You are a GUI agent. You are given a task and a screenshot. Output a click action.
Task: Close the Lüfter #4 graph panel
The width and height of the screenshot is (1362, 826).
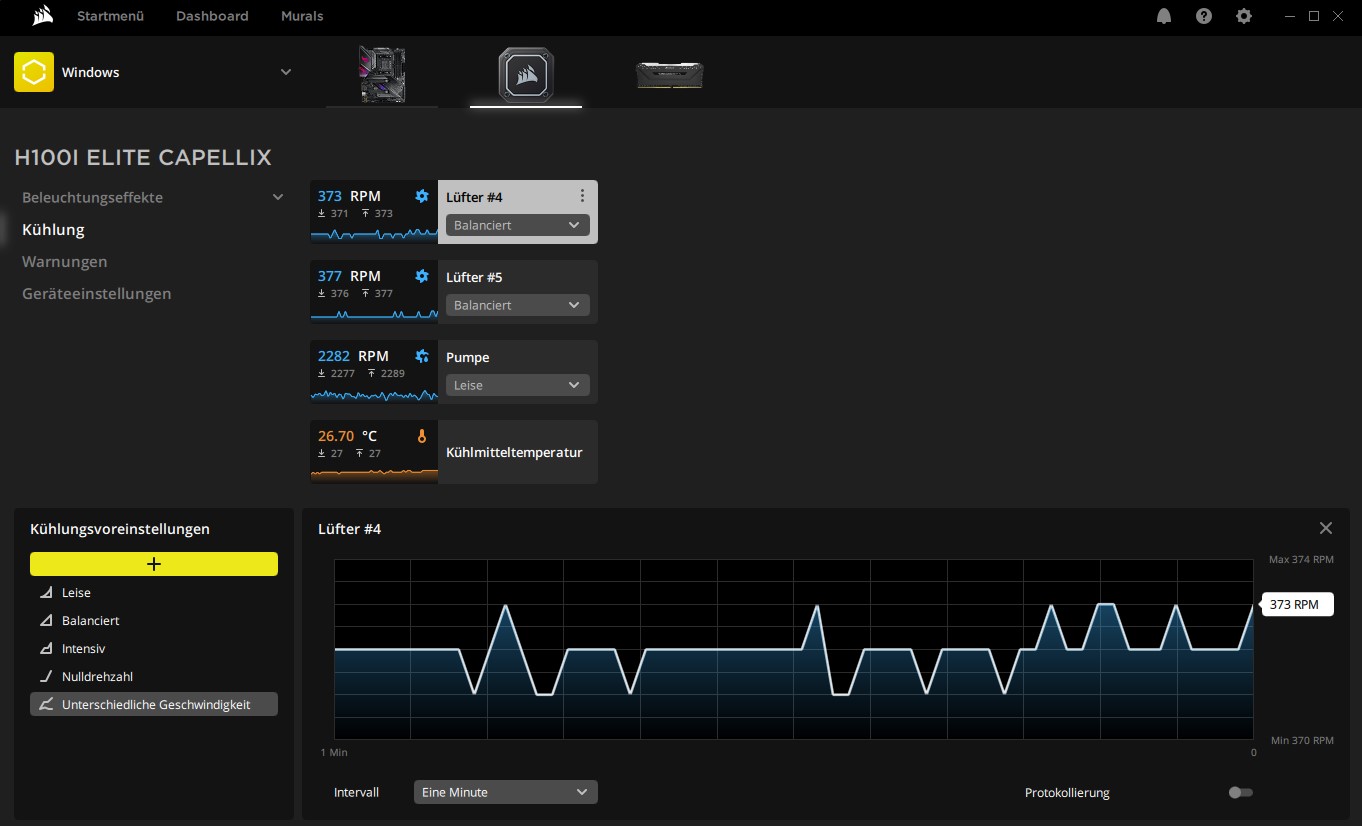click(x=1326, y=528)
